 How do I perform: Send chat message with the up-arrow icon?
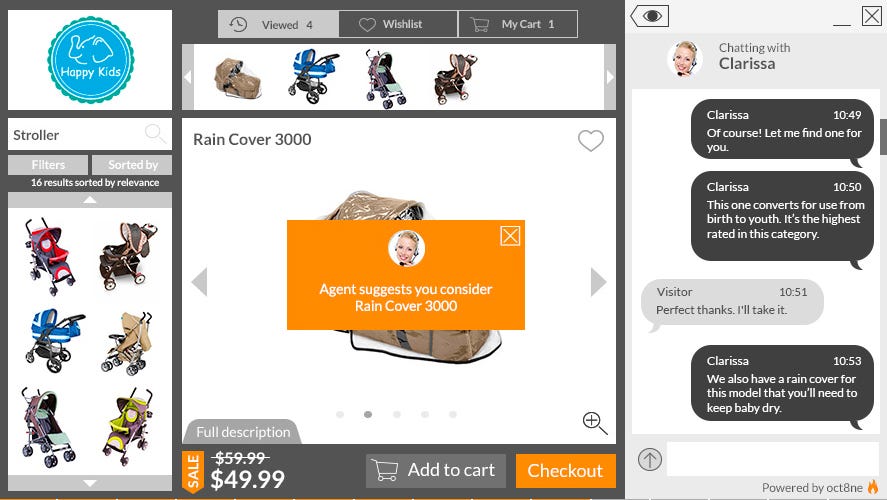coord(650,459)
